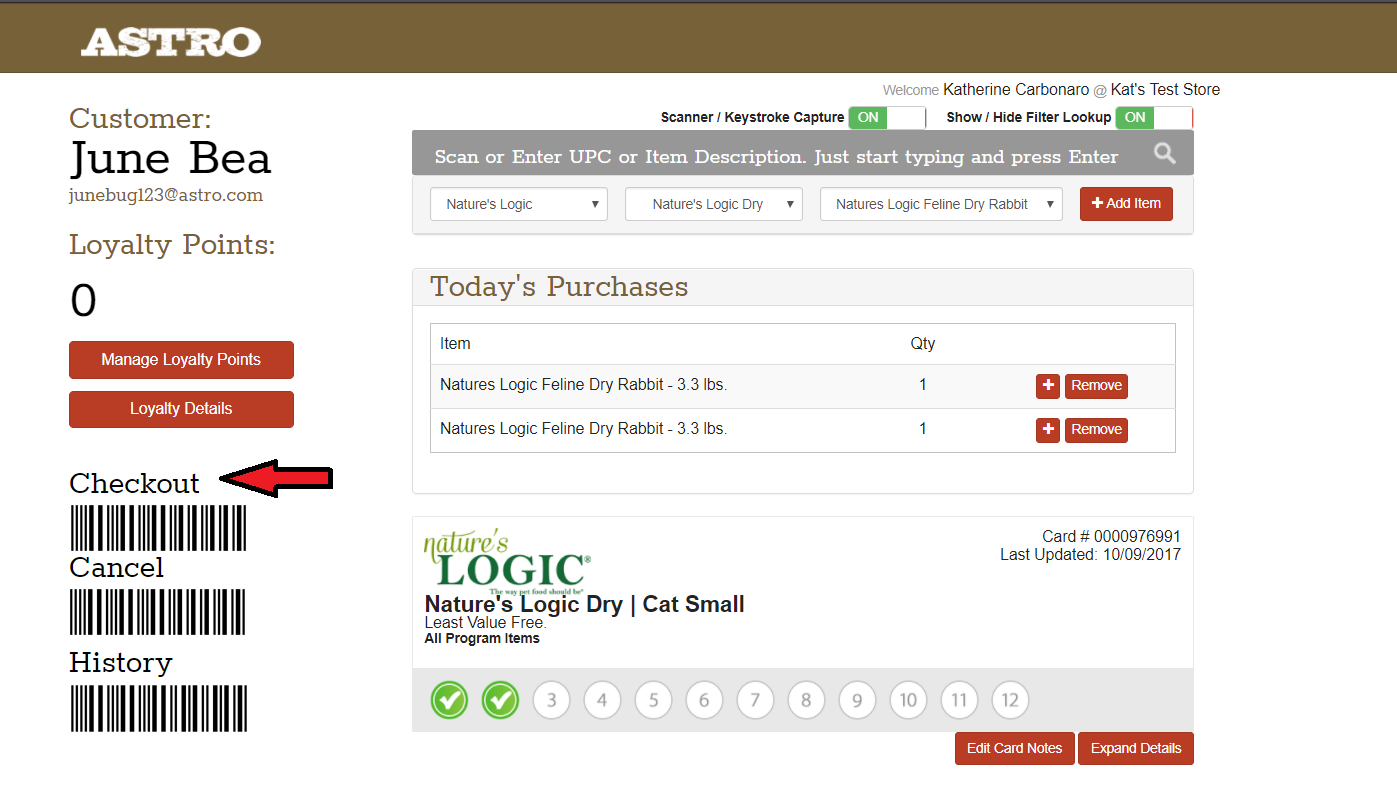Click the UPC or item description search field

(x=777, y=156)
